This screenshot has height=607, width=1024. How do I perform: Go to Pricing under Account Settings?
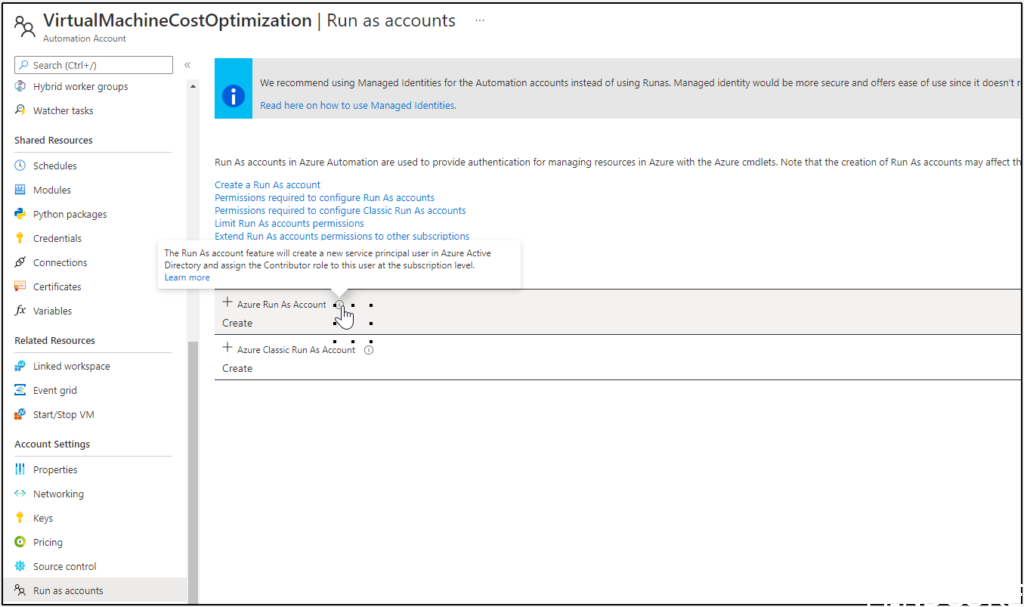pos(48,542)
